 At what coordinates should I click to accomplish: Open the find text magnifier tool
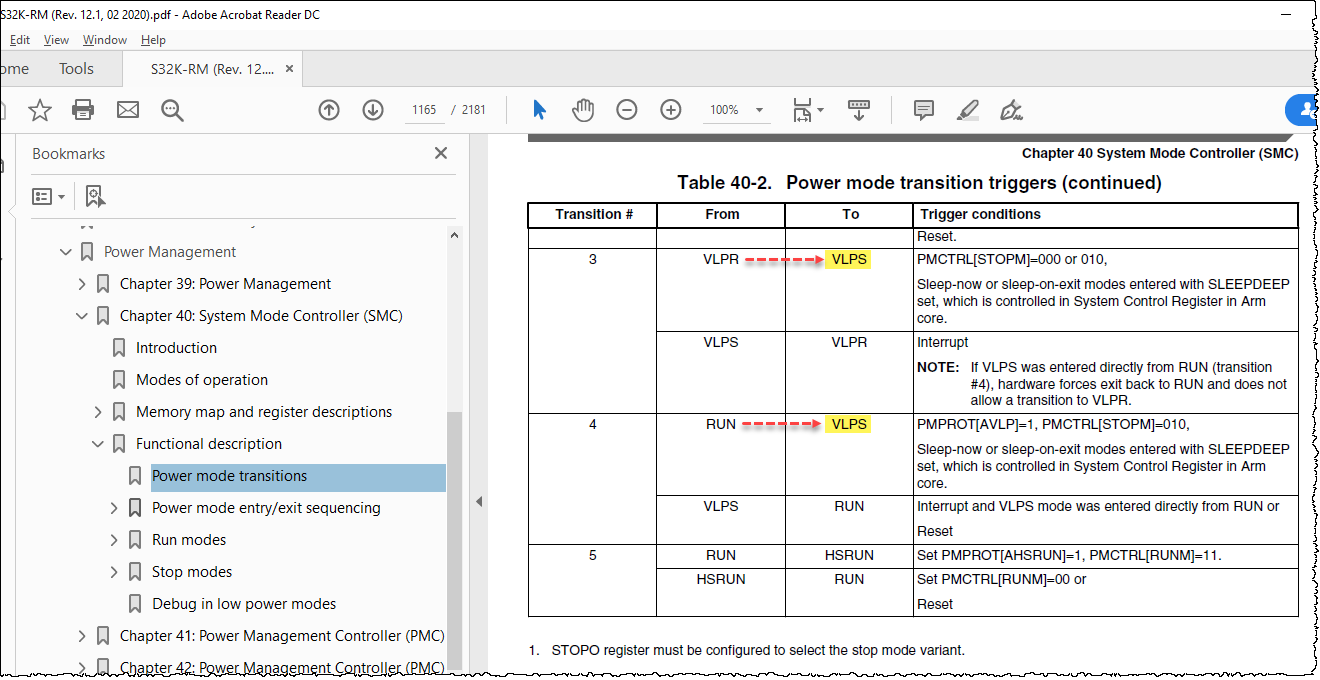coord(172,110)
